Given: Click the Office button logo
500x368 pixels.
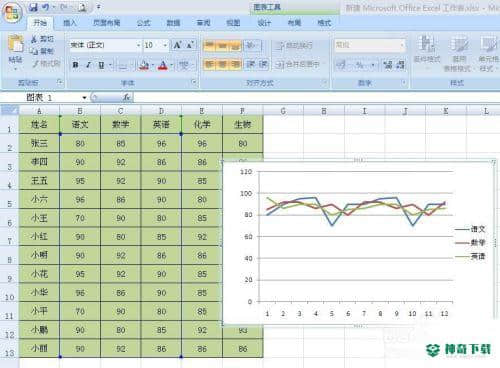Looking at the screenshot, I should (x=12, y=13).
